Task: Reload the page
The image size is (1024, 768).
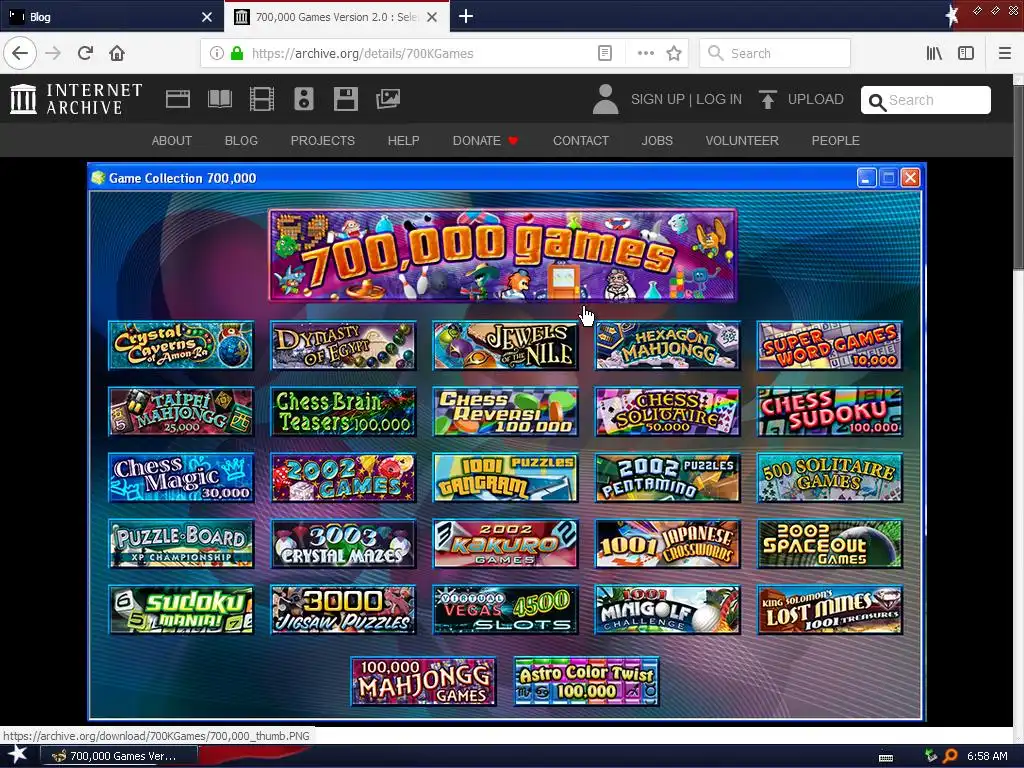Action: click(85, 53)
